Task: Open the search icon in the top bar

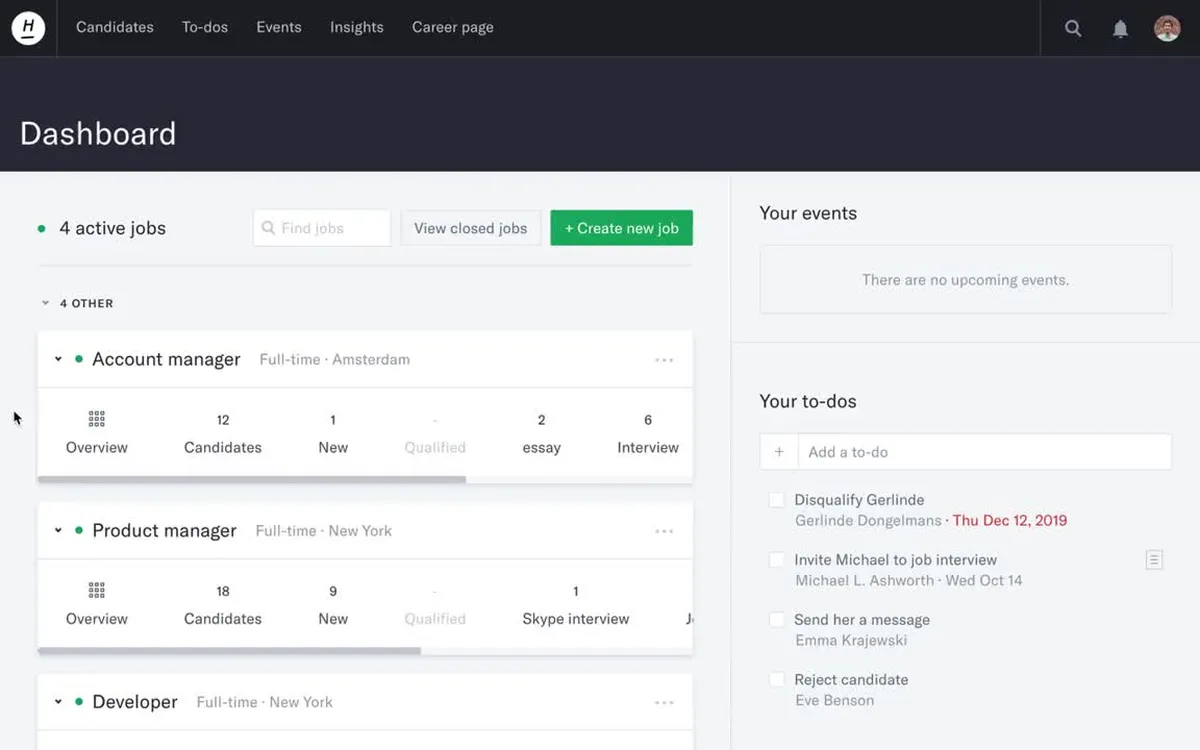Action: pos(1073,28)
